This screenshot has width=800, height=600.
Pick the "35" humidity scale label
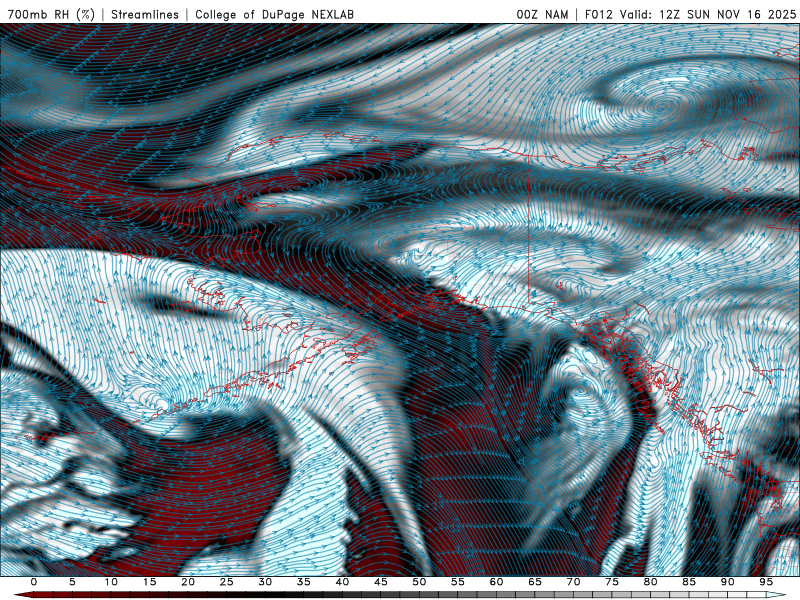click(x=304, y=582)
